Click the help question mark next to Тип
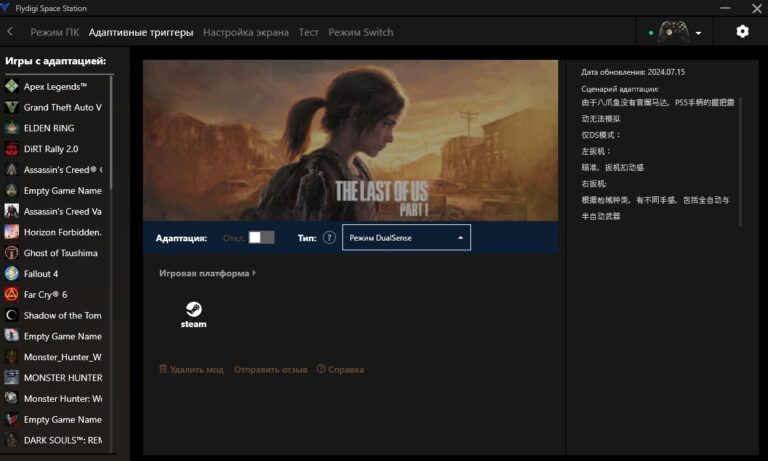Viewport: 768px width, 461px height. [x=329, y=238]
